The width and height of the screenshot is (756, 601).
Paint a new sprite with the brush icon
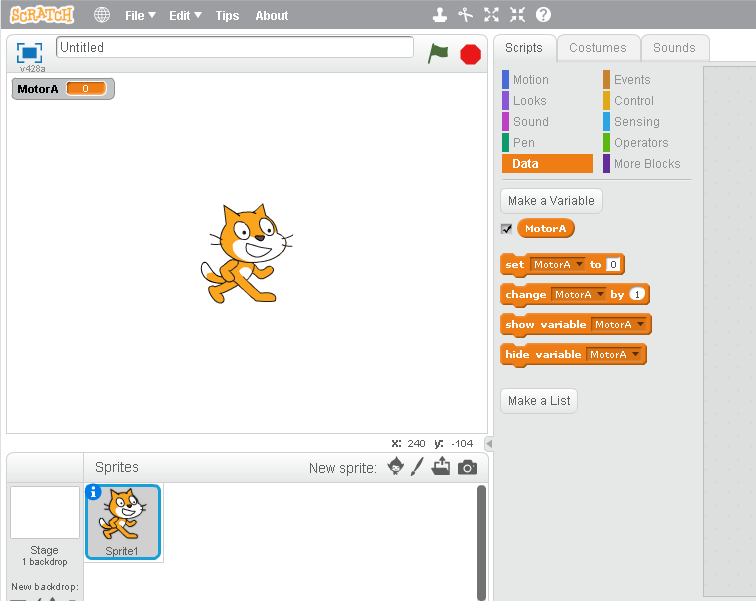(417, 467)
